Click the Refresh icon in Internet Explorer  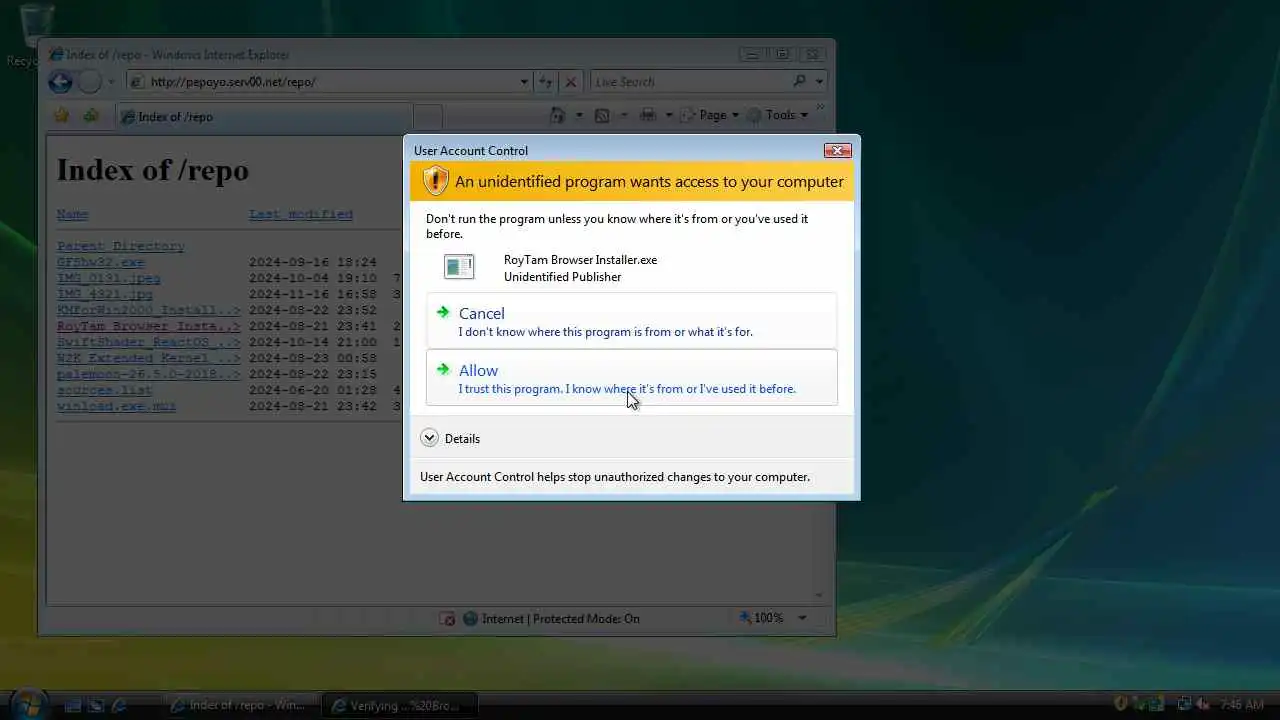click(546, 82)
